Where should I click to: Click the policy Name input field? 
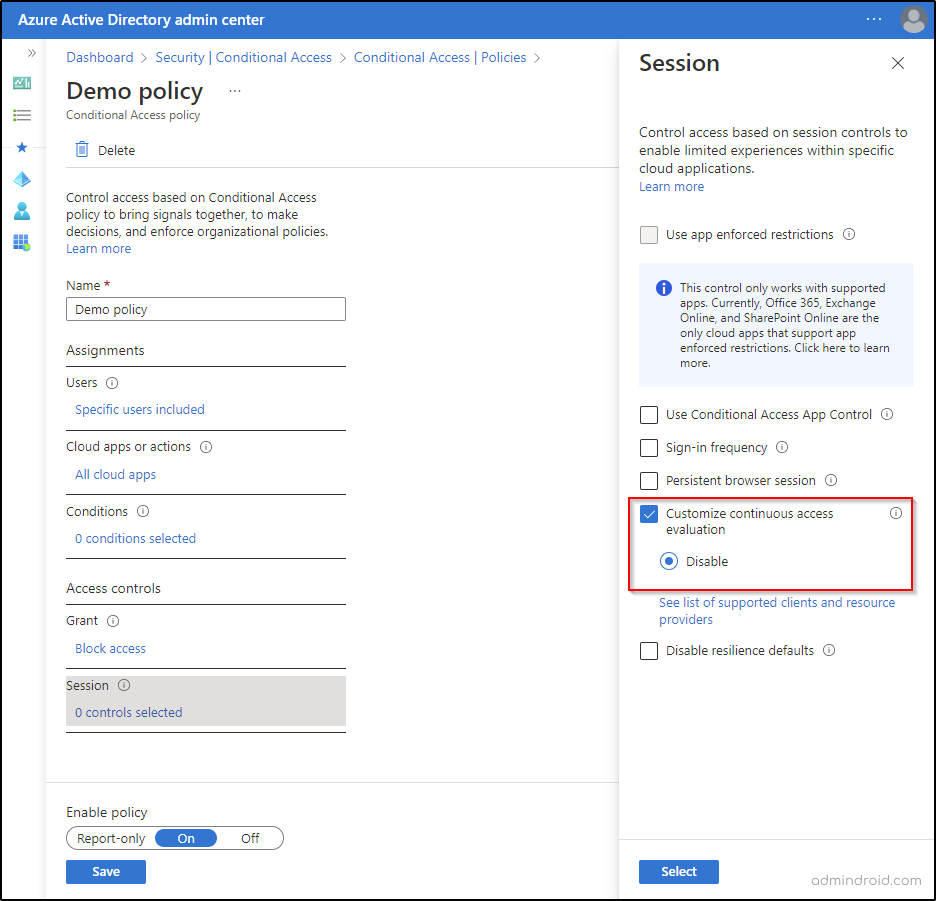206,309
